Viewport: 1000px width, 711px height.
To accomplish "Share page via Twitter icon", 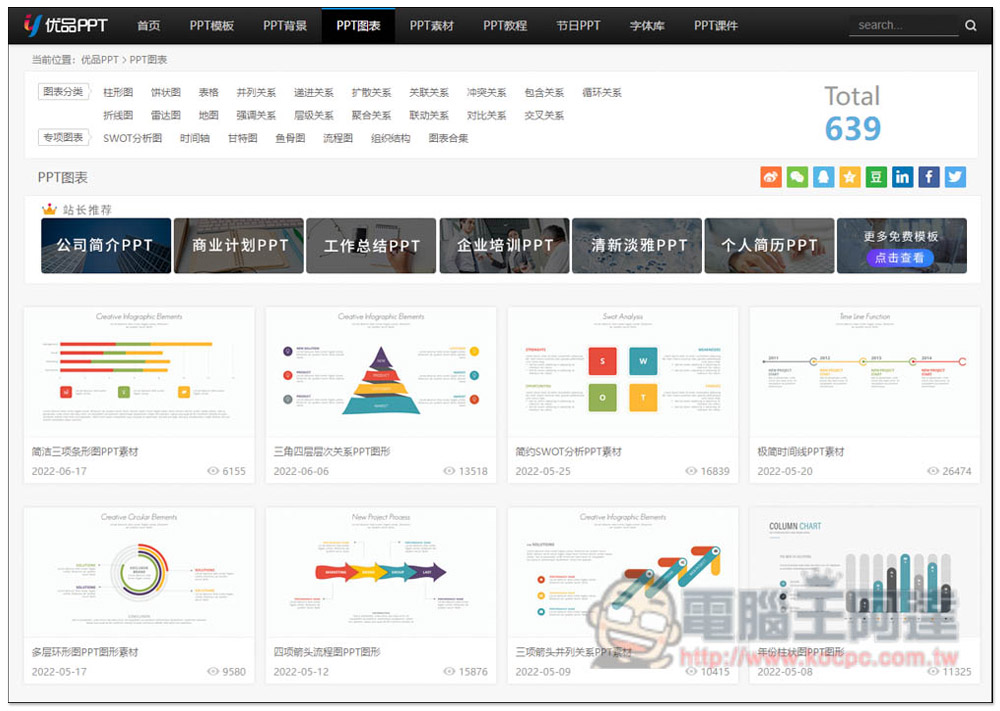I will (955, 177).
